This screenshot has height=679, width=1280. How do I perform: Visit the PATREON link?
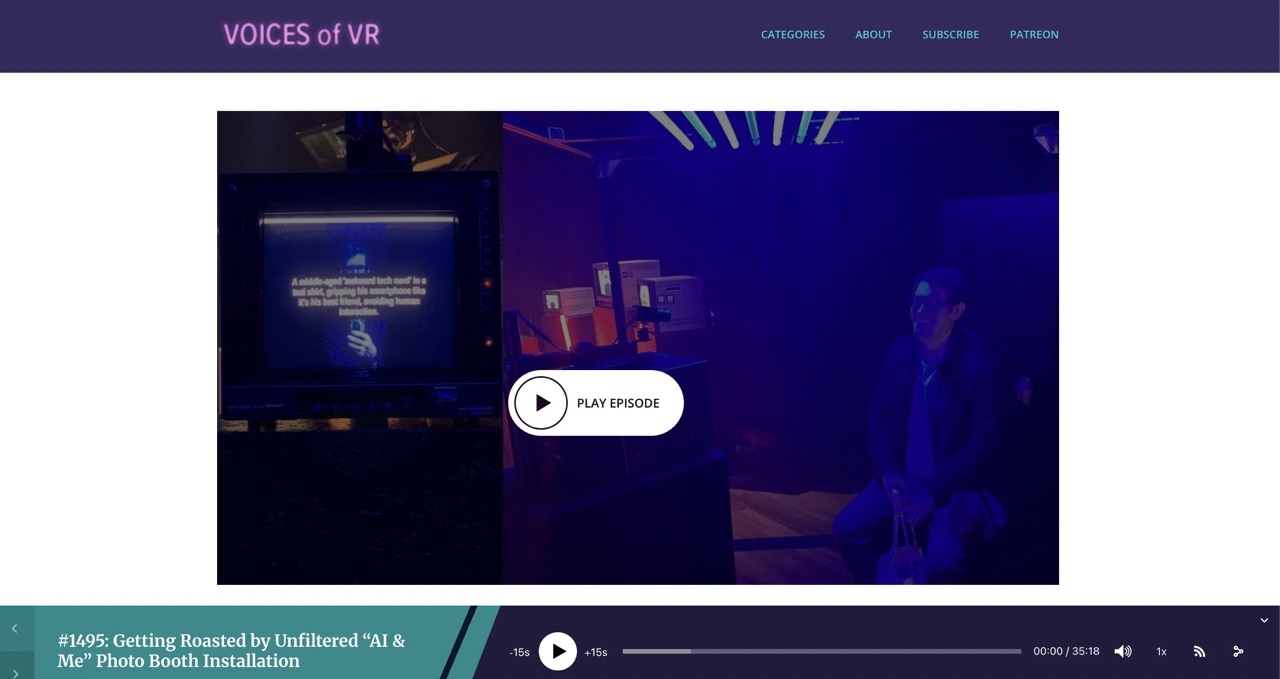1033,34
